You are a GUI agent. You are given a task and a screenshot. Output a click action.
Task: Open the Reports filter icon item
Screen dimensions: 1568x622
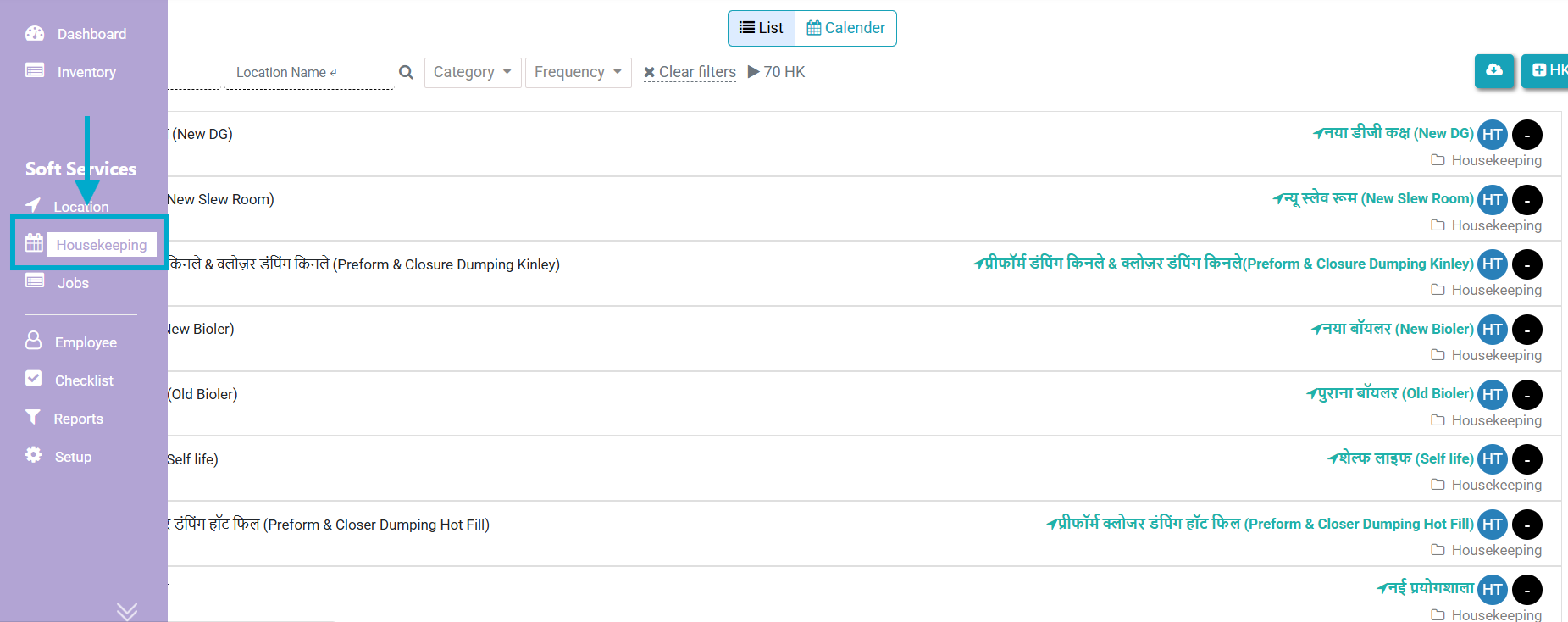tap(77, 419)
